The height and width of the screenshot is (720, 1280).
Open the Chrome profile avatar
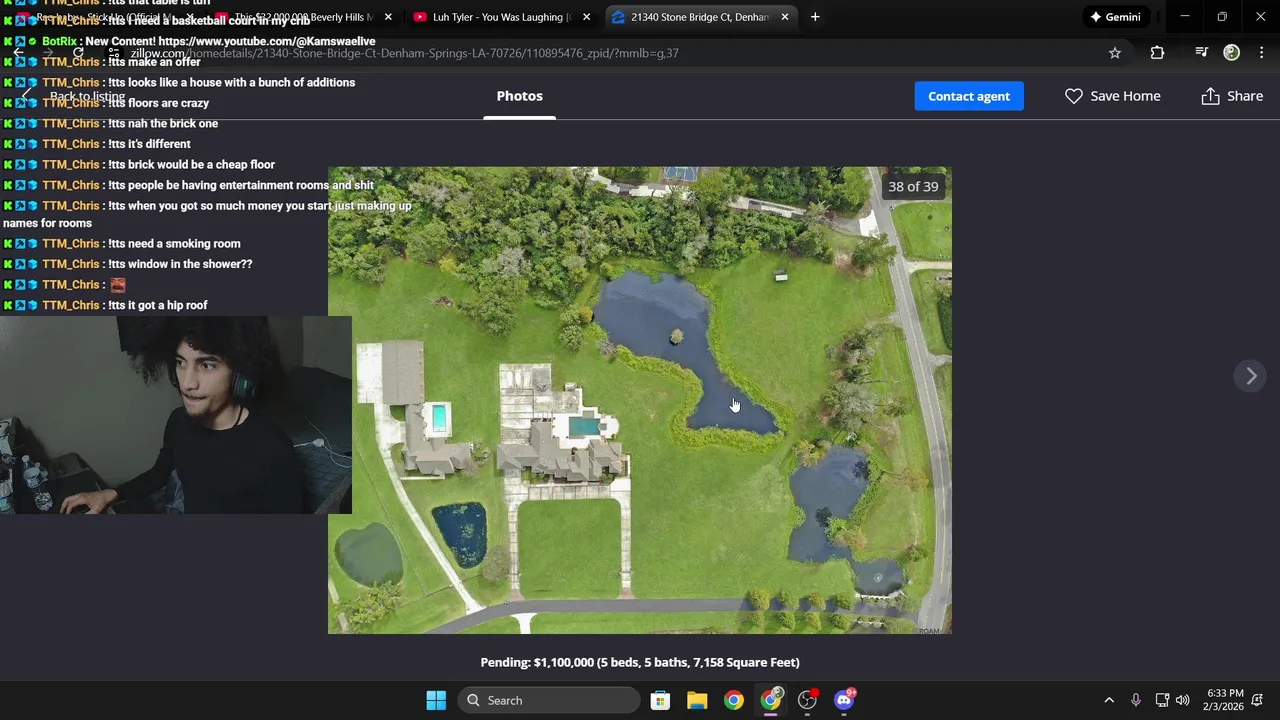(1232, 53)
